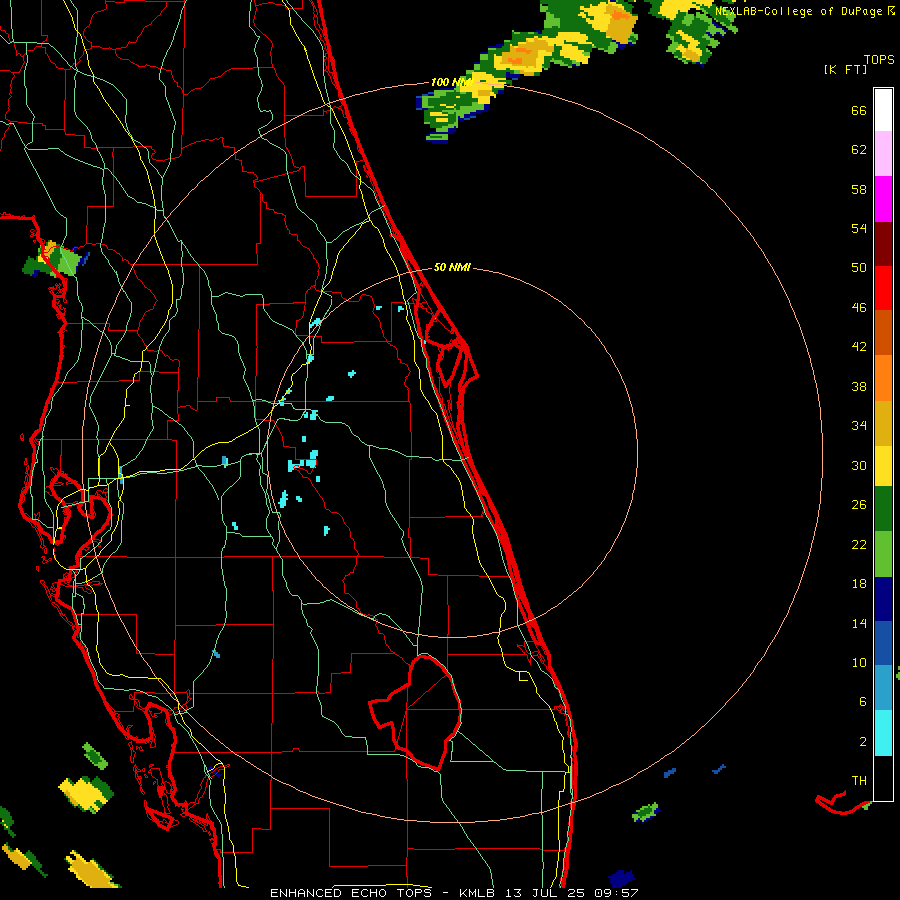The height and width of the screenshot is (900, 900).
Task: Click the "22" legend value
Action: coord(859,544)
